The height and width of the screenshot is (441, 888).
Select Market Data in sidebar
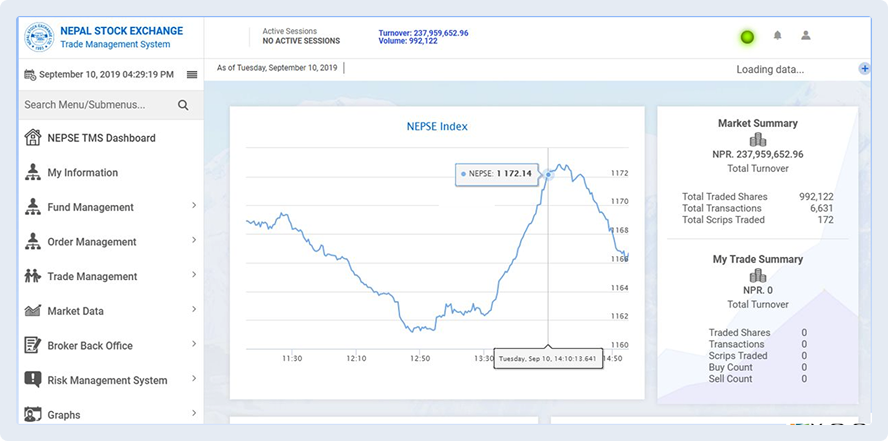click(x=75, y=311)
